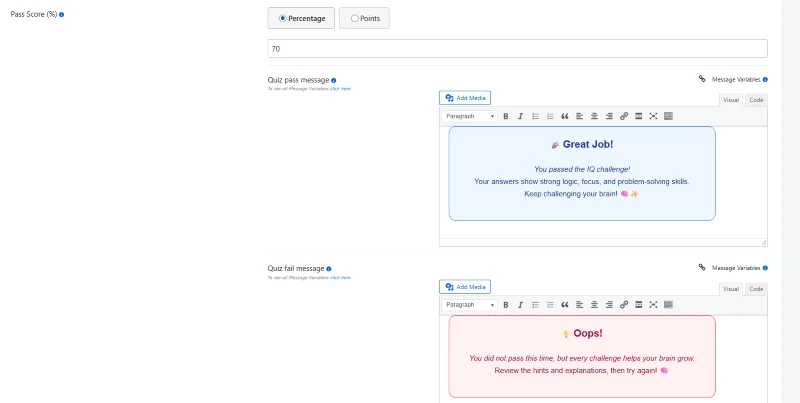800x403 pixels.
Task: Toggle Bold in fail message editor
Action: click(x=506, y=305)
